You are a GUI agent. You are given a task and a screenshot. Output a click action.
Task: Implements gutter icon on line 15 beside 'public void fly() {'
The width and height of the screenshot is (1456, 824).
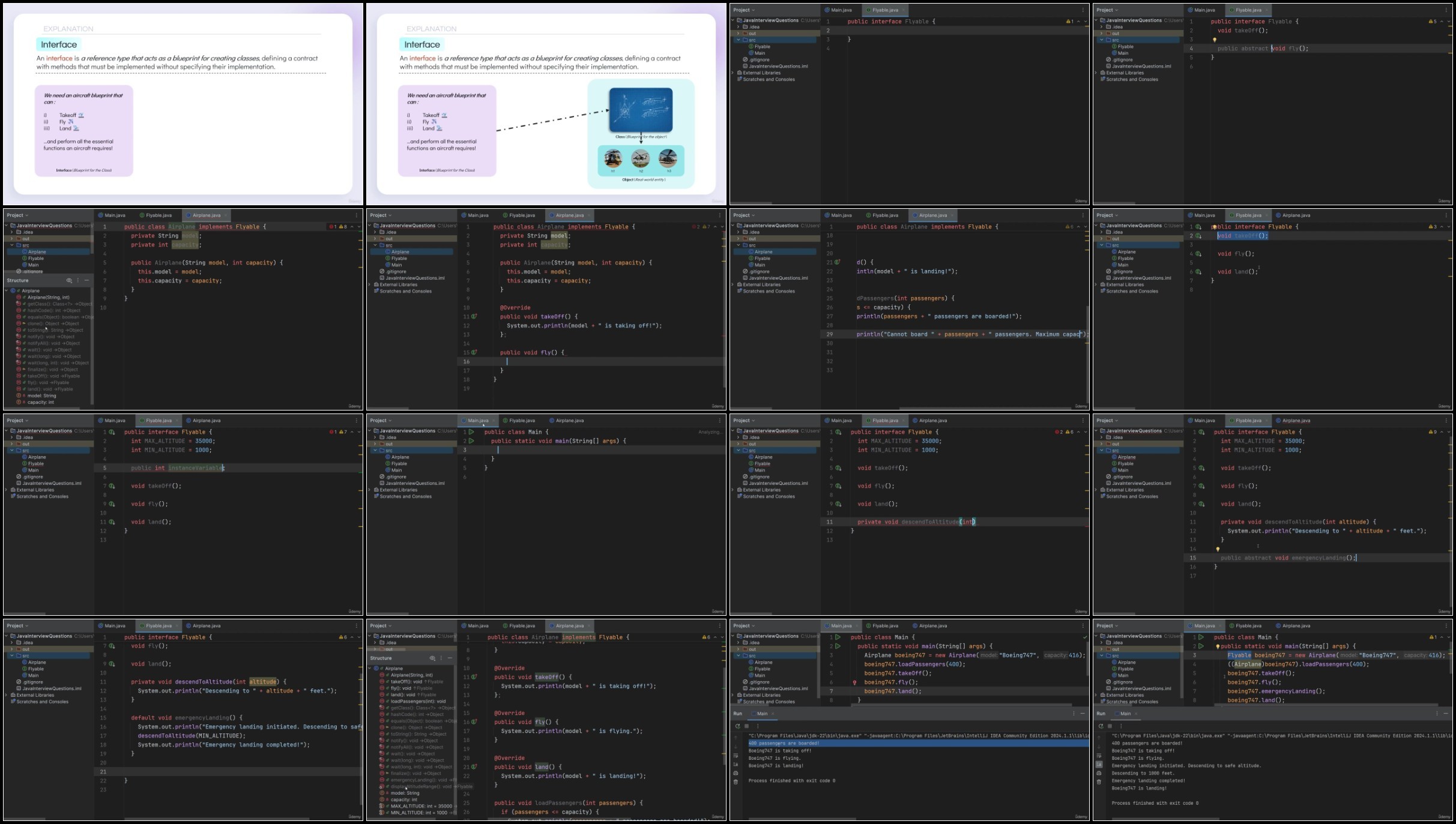pyautogui.click(x=474, y=352)
